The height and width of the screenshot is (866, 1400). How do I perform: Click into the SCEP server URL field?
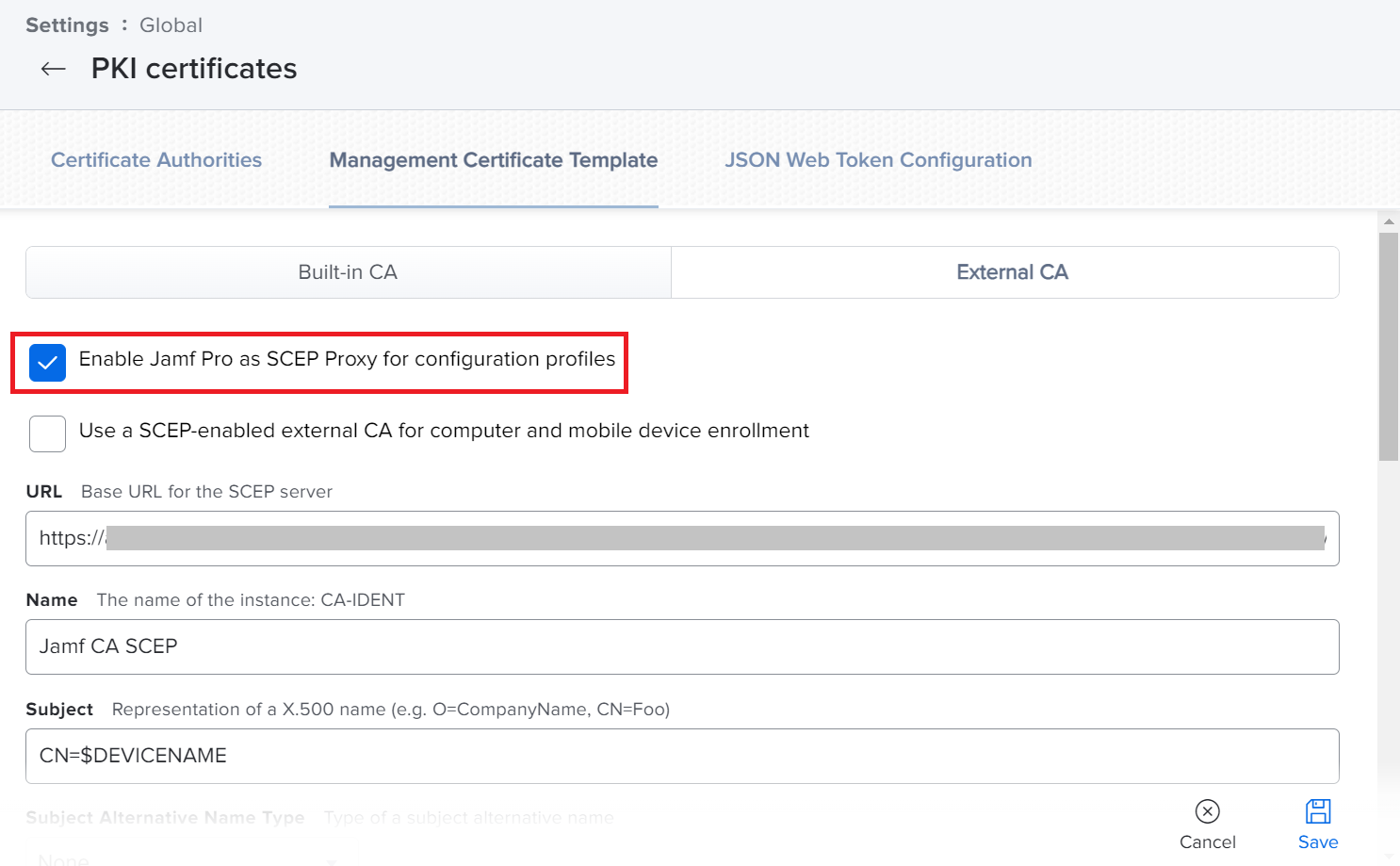(x=682, y=539)
